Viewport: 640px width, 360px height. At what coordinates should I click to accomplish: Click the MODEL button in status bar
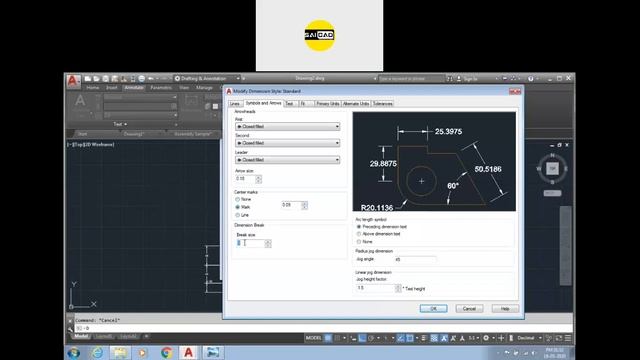313,338
